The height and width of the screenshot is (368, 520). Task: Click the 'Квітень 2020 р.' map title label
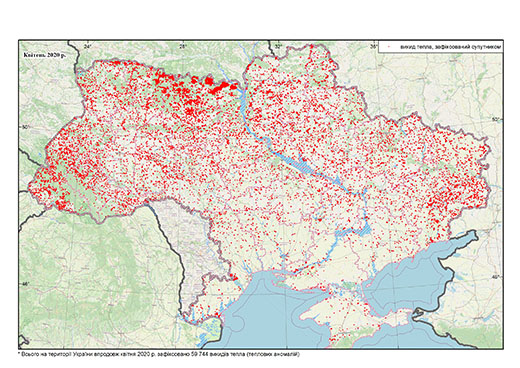coord(44,55)
